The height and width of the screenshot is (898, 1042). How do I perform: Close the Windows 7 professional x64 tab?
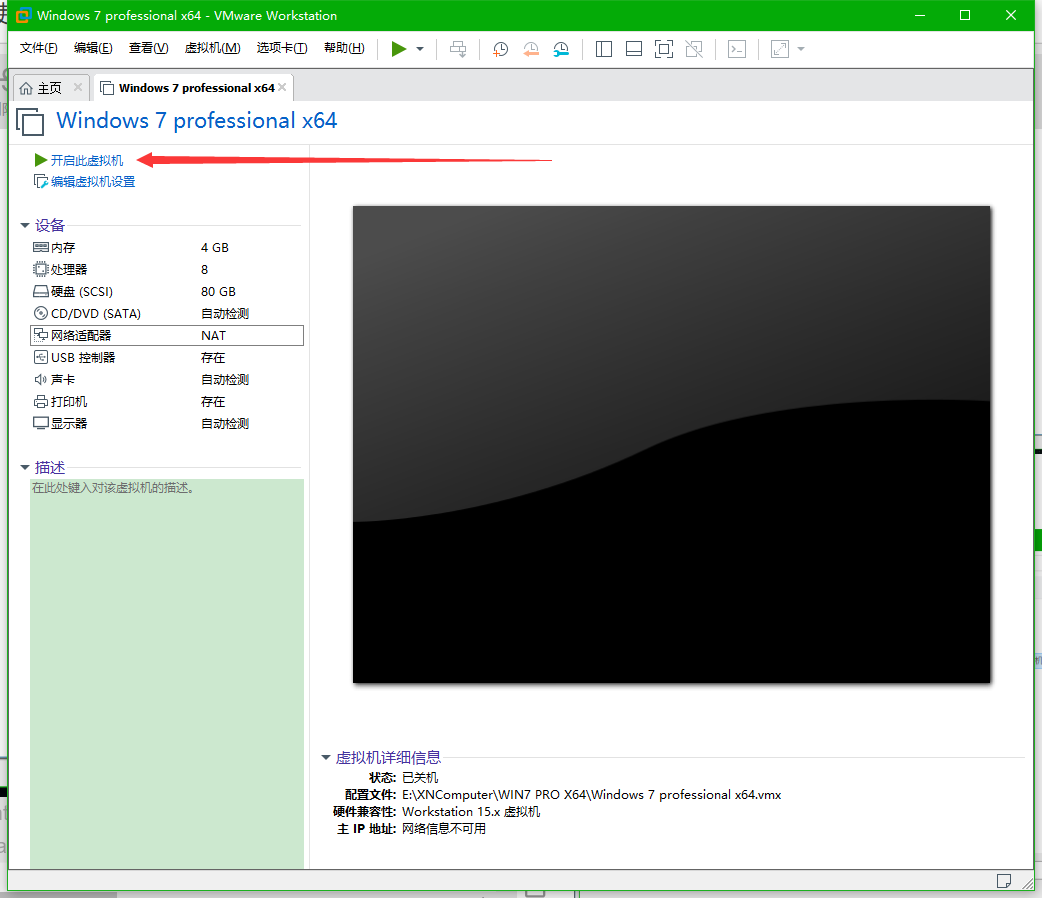coord(282,87)
